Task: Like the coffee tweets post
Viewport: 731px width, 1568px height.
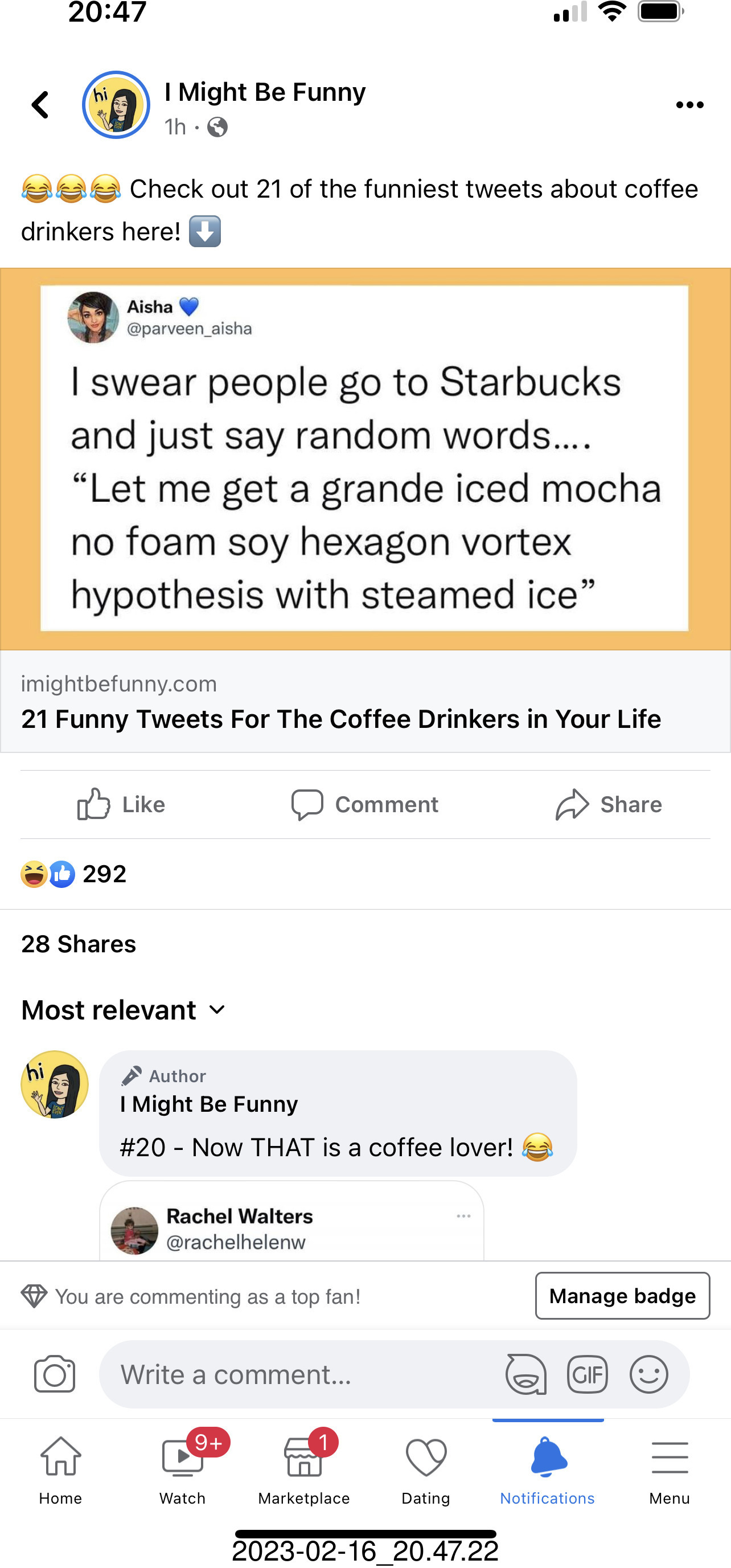Action: click(121, 804)
